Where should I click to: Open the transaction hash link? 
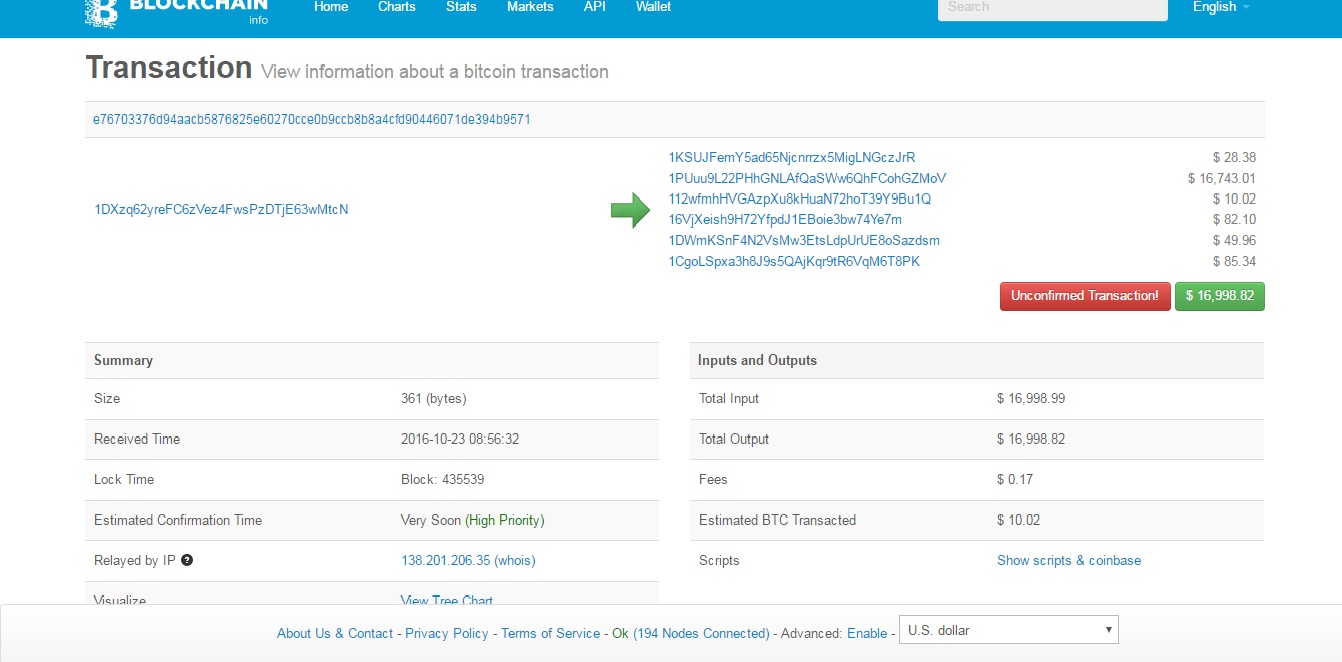(x=311, y=119)
